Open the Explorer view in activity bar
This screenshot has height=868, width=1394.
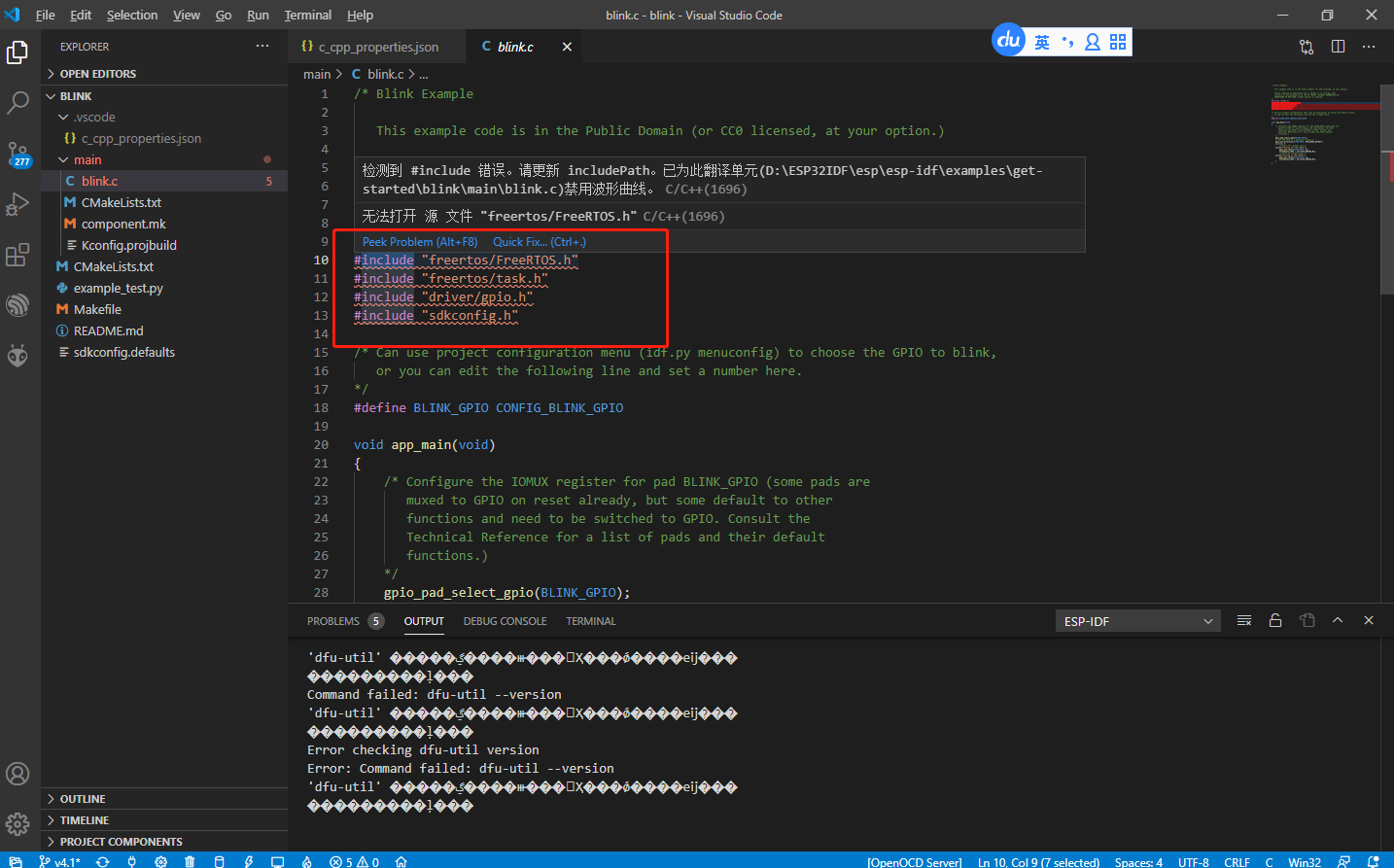tap(17, 52)
